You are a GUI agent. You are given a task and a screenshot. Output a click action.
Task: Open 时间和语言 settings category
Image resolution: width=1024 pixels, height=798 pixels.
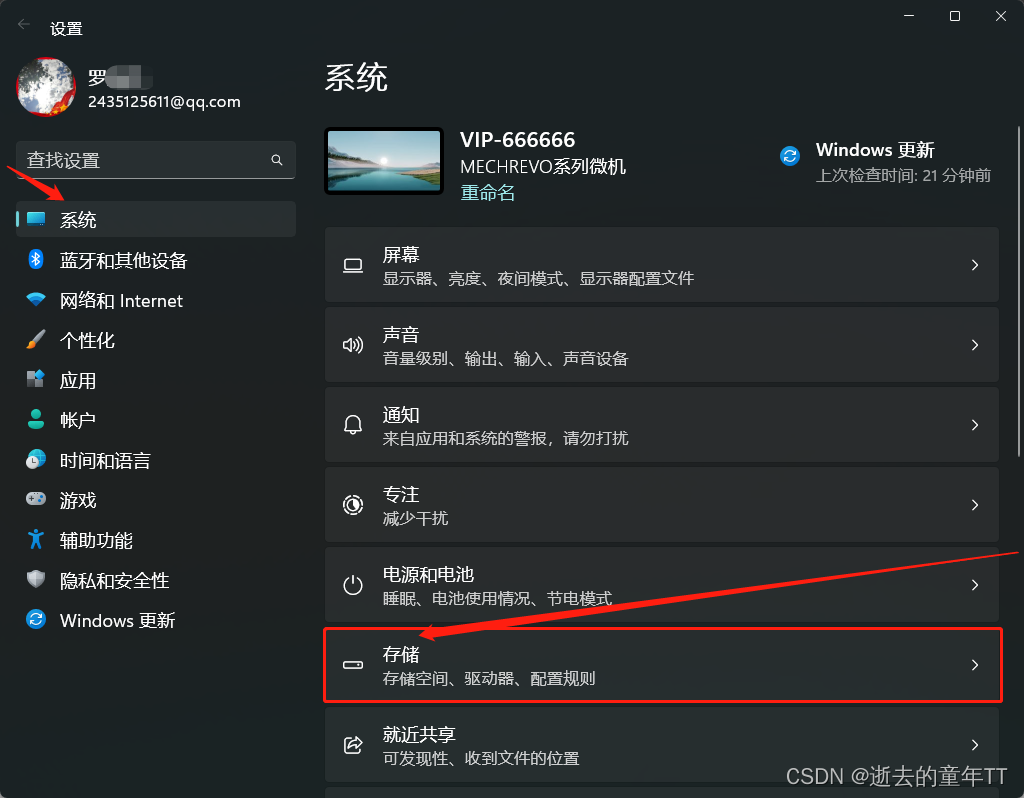[x=155, y=460]
